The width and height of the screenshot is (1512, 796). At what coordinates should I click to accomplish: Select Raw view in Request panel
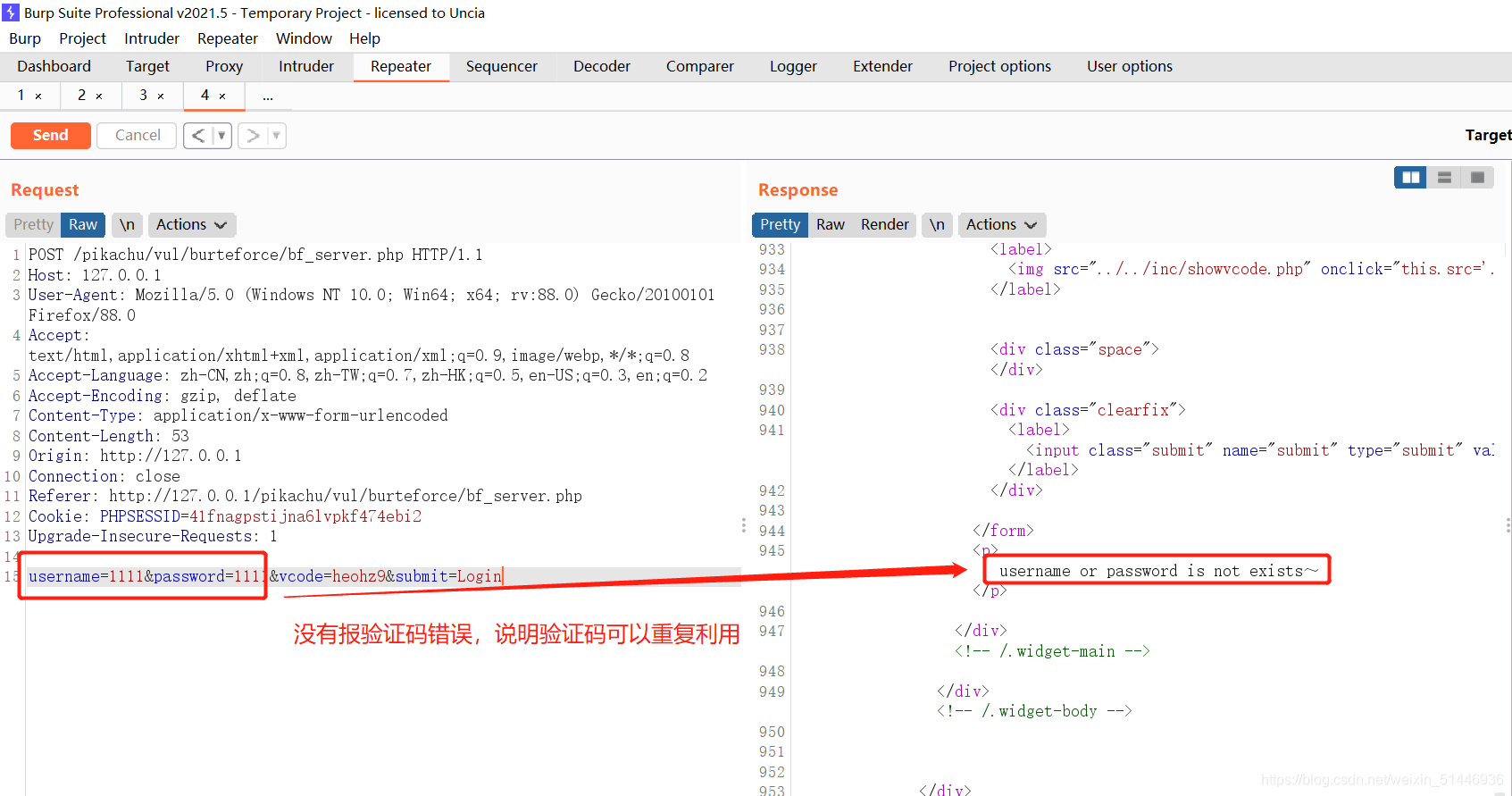tap(83, 224)
